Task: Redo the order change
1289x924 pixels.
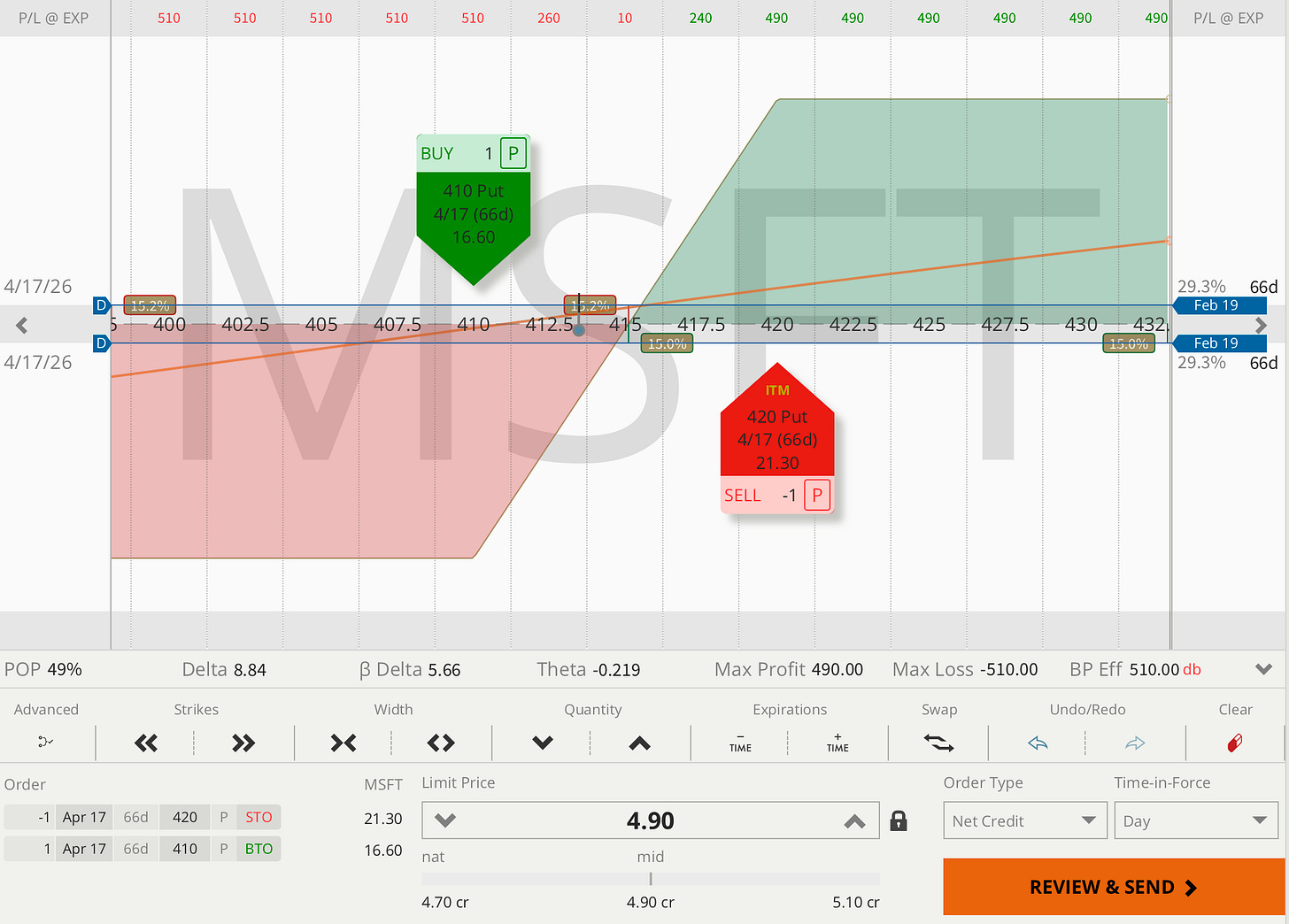Action: [x=1135, y=743]
